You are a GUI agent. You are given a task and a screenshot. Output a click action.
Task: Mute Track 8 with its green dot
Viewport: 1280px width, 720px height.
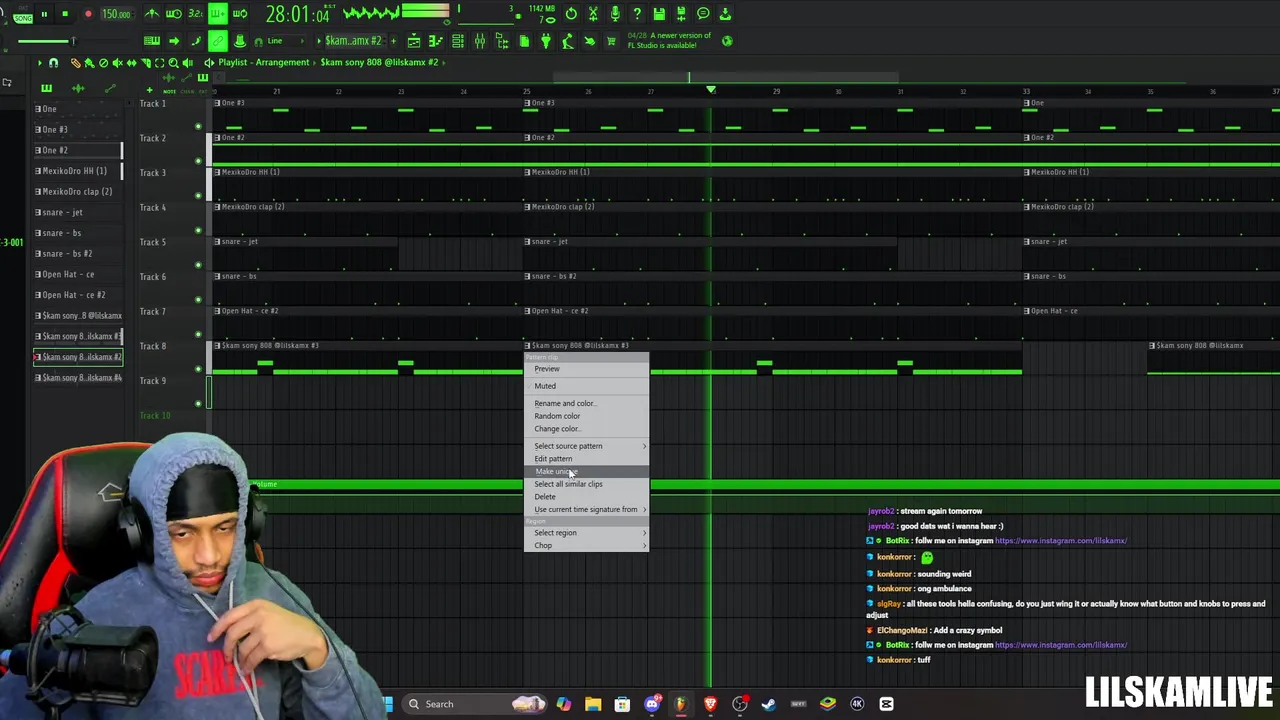coord(198,369)
